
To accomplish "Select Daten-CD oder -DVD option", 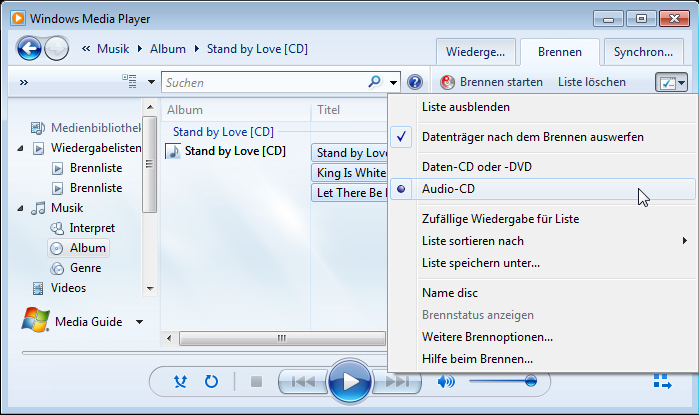I will (x=543, y=167).
